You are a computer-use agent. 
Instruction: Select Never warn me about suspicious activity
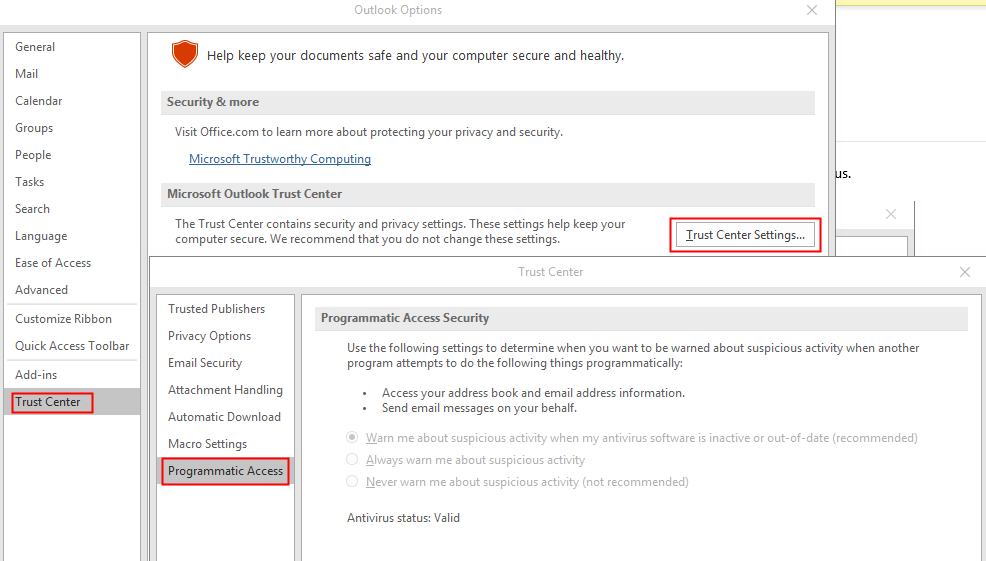[x=352, y=481]
